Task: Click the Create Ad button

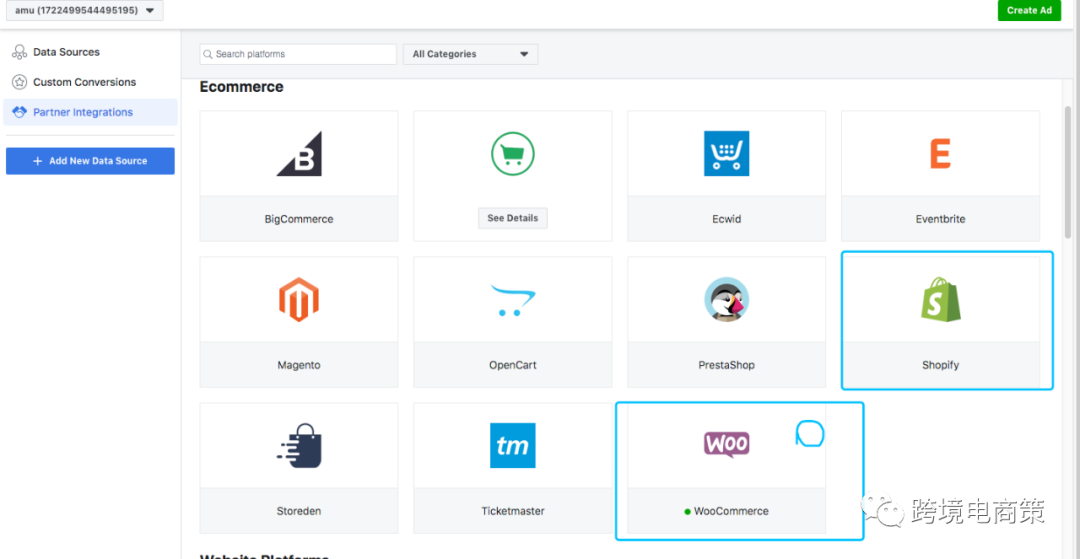Action: (1029, 10)
